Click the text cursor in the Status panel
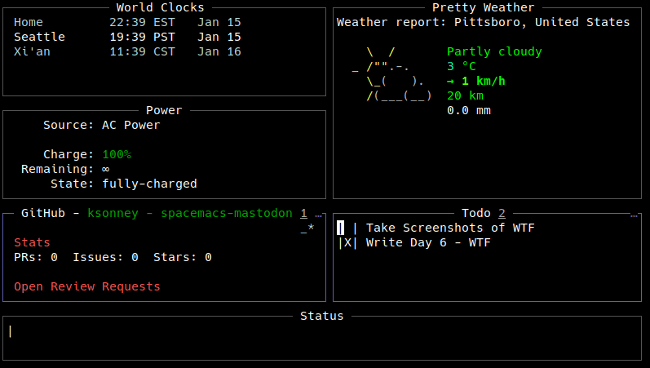Screen dimensions: 650x368 click(10, 331)
